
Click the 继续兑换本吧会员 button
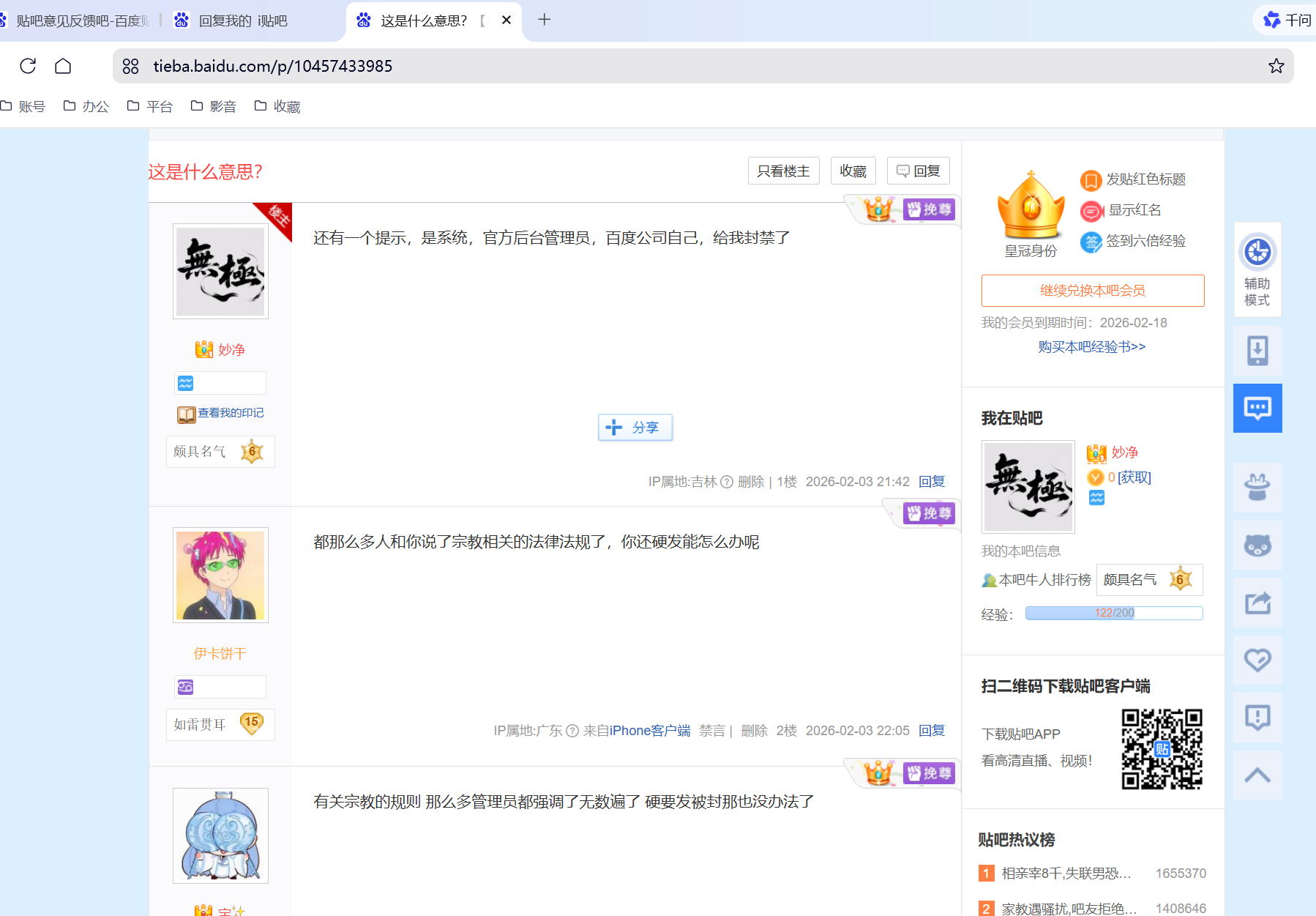click(1092, 291)
